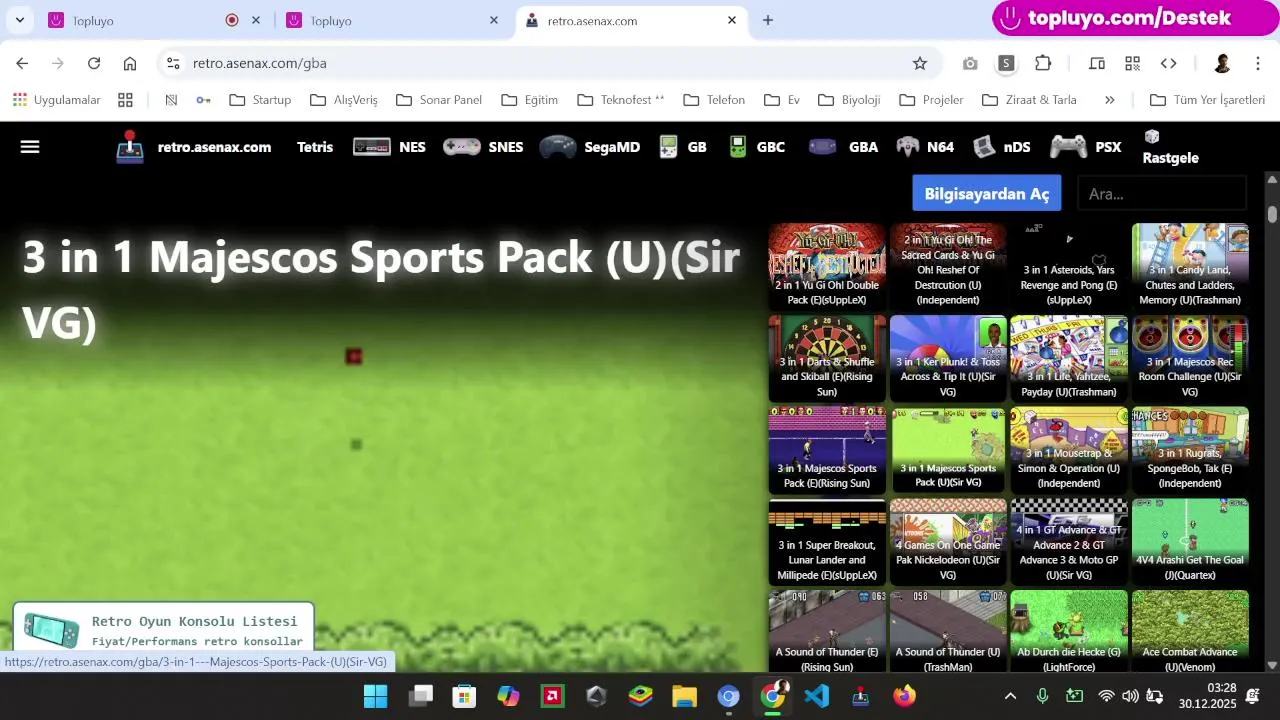Open the GBA console section
Image resolution: width=1280 pixels, height=720 pixels.
[x=843, y=147]
